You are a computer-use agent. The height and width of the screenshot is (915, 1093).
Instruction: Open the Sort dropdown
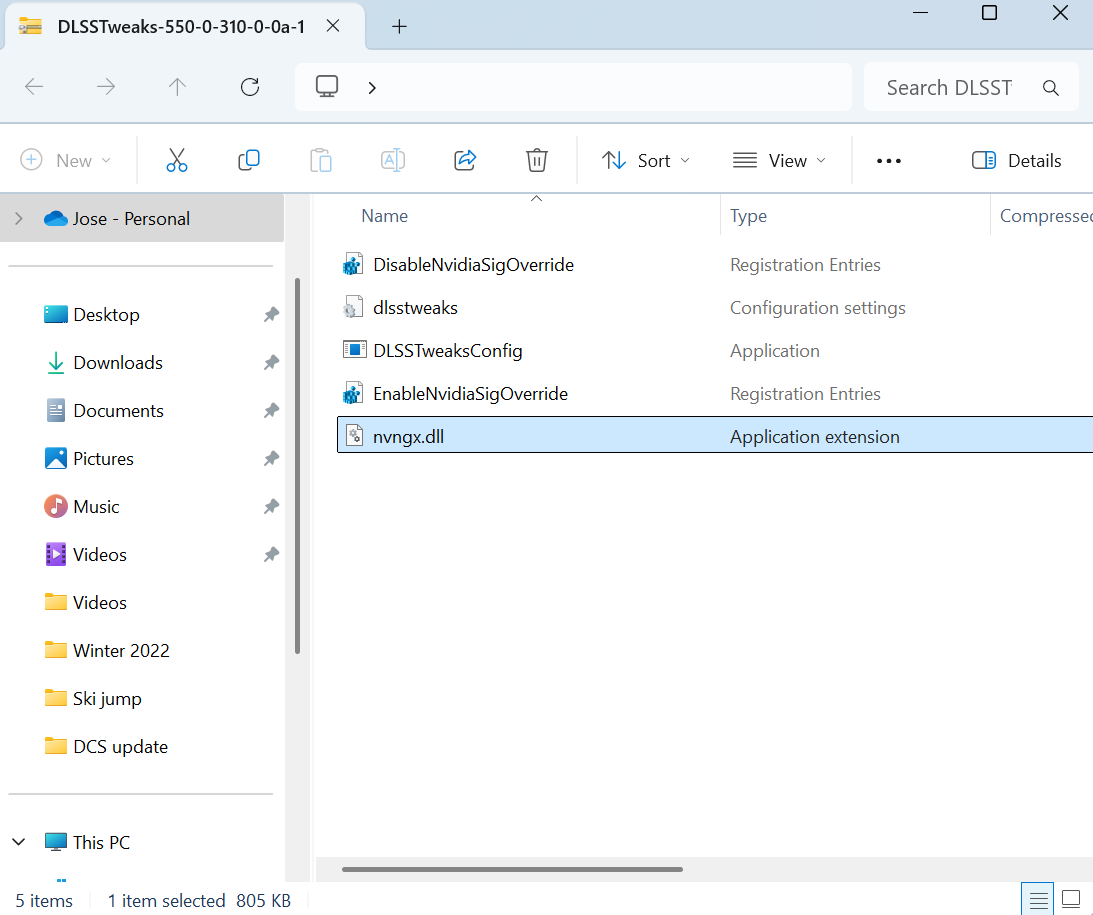[x=646, y=161]
